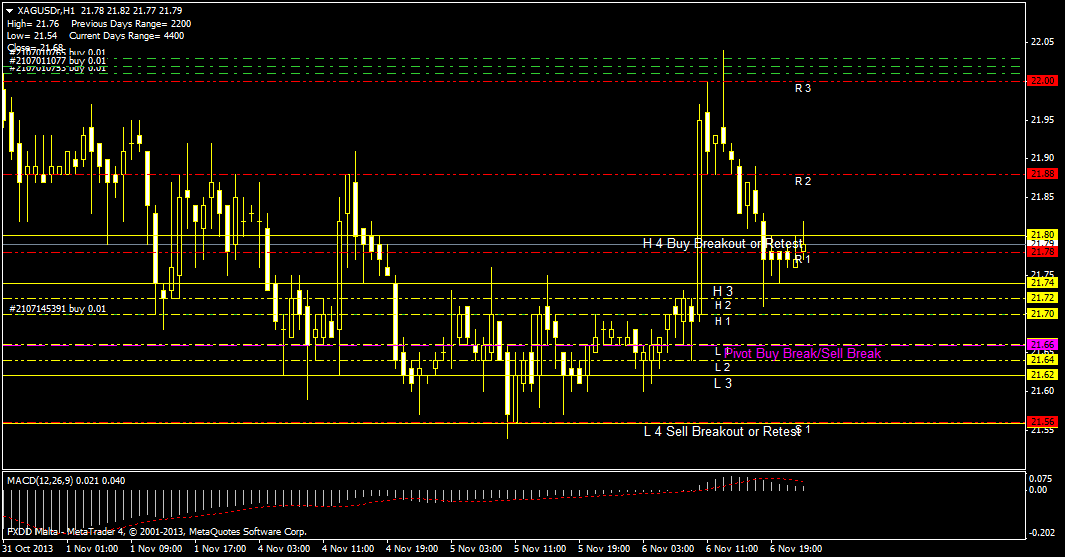
Task: Click -0.202 on the MACD scale
Action: point(1041,533)
